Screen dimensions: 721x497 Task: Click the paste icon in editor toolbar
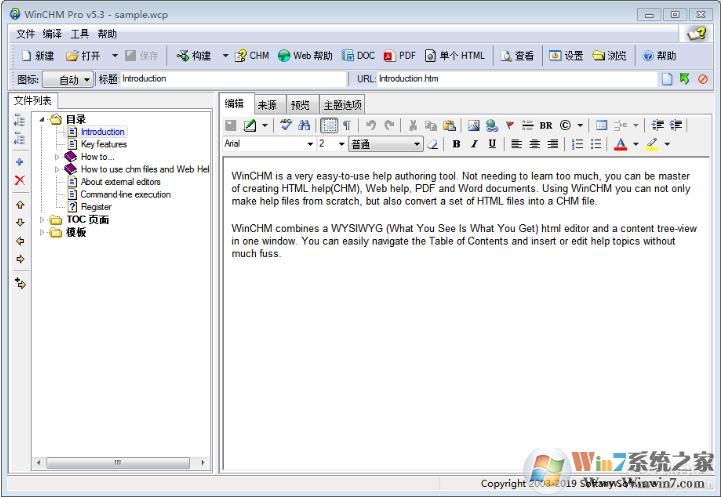point(449,125)
